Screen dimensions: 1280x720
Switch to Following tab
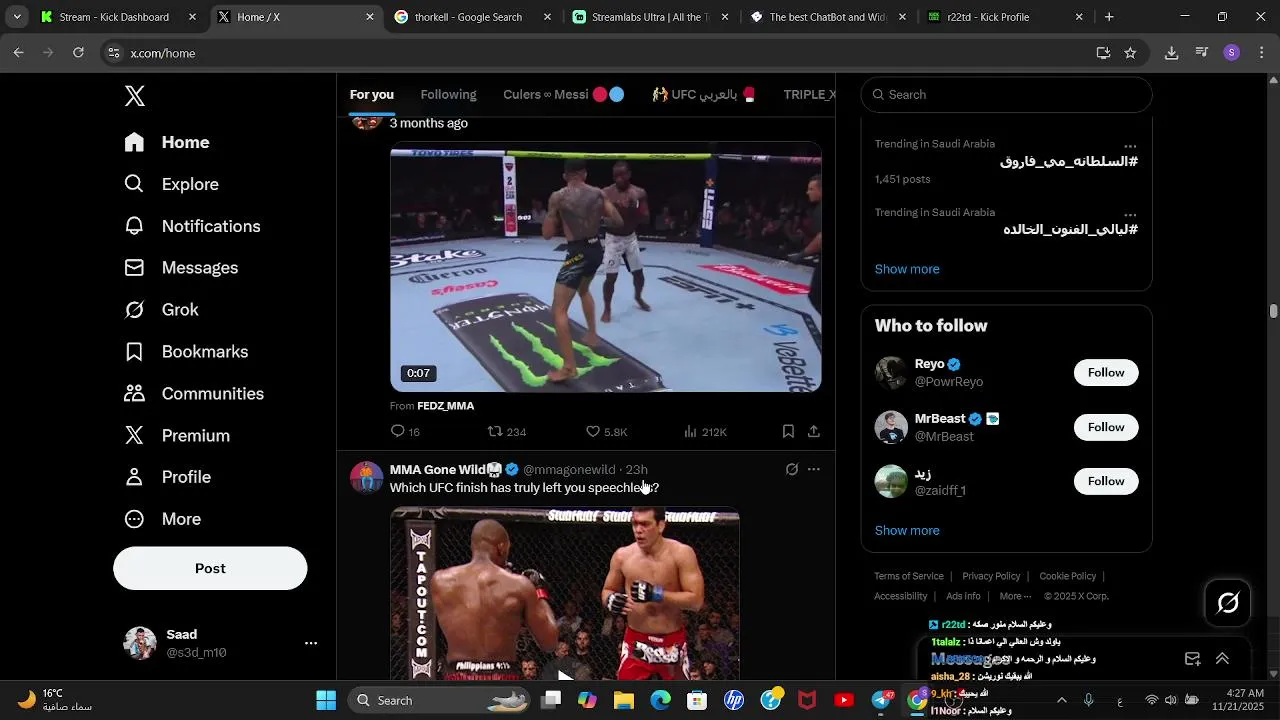point(448,95)
